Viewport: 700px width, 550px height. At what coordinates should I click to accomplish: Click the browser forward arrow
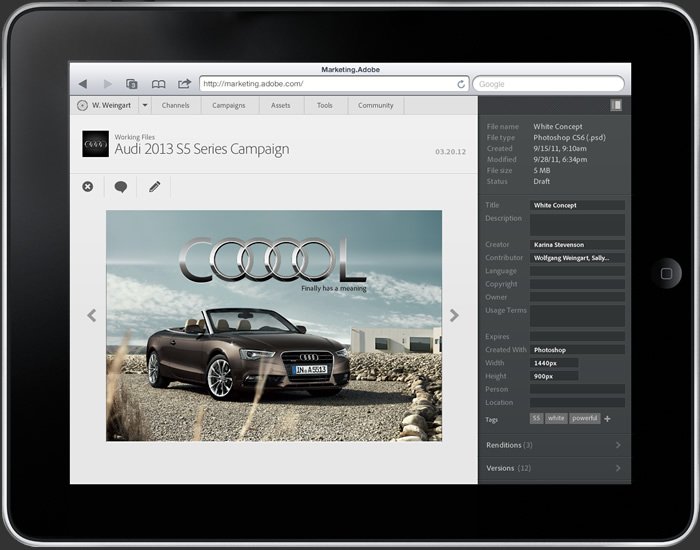tap(108, 84)
